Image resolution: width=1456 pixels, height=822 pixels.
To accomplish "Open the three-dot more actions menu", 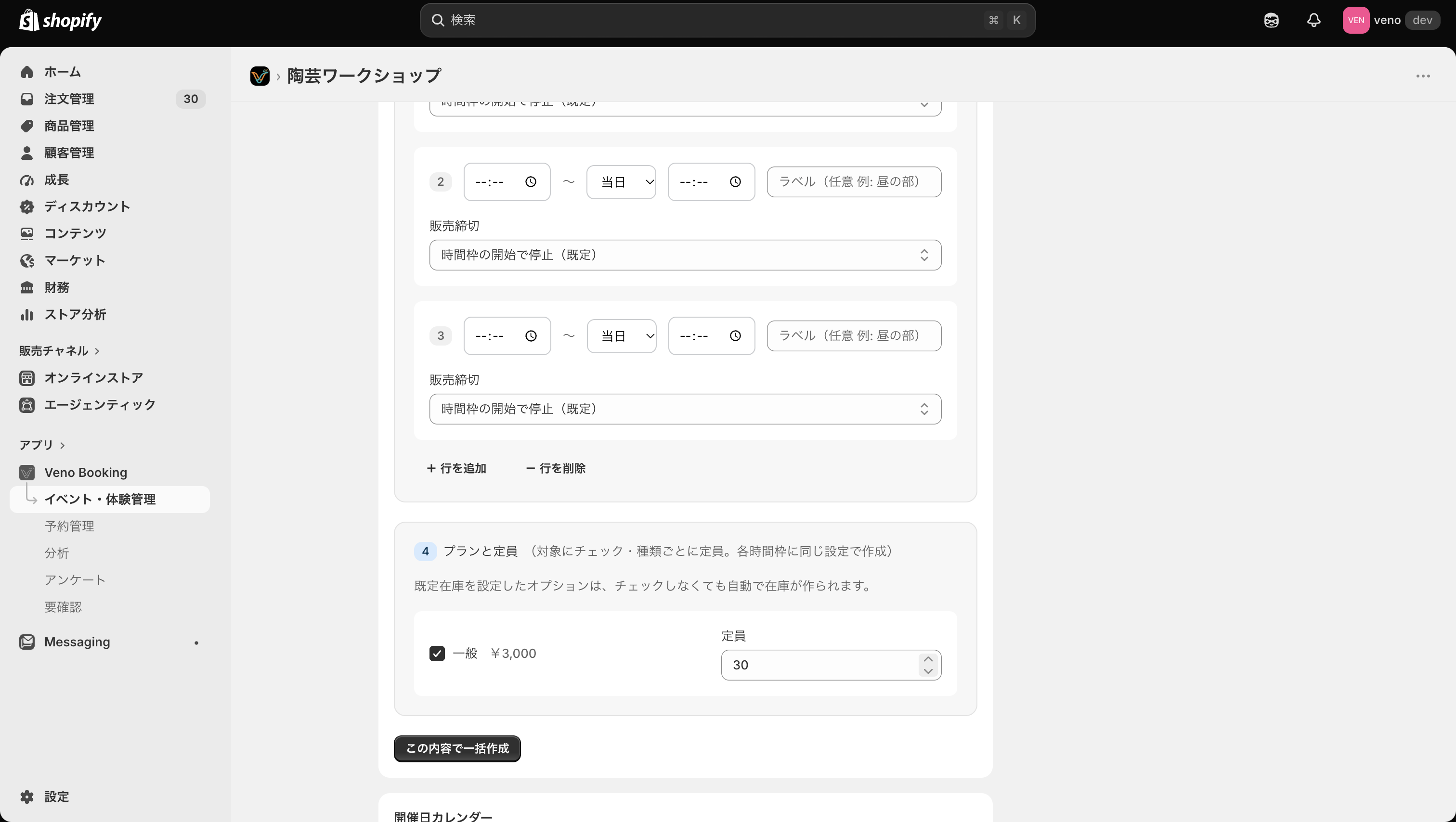I will tap(1423, 76).
